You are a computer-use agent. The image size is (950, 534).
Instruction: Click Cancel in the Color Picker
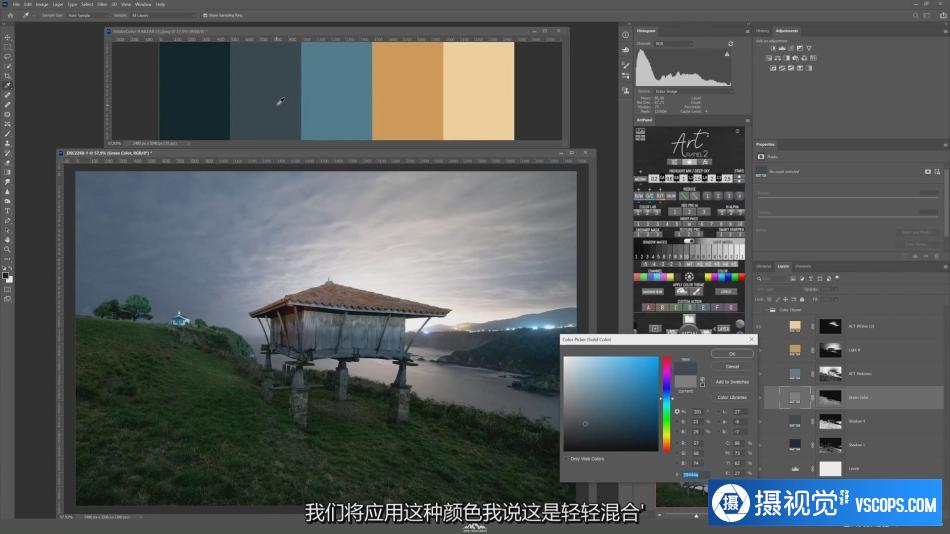732,367
